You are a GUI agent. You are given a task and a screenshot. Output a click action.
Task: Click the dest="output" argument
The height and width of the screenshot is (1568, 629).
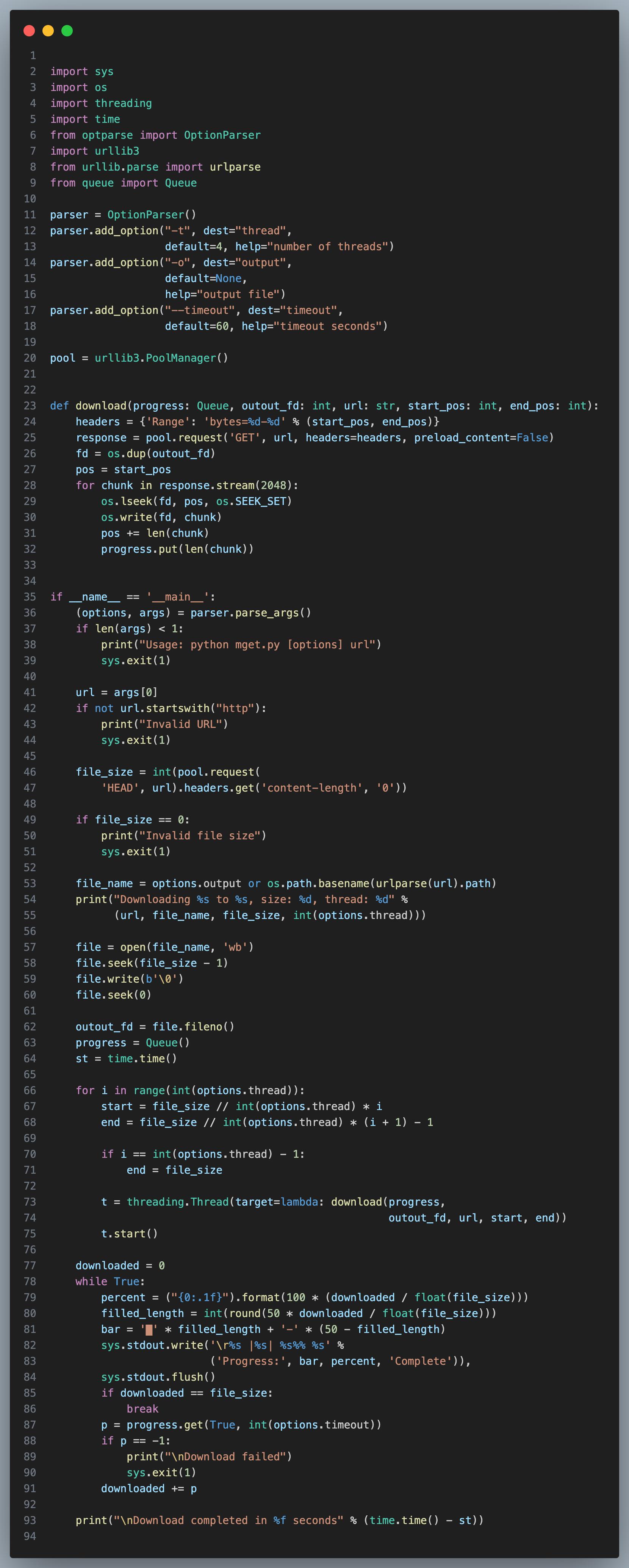pos(244,262)
